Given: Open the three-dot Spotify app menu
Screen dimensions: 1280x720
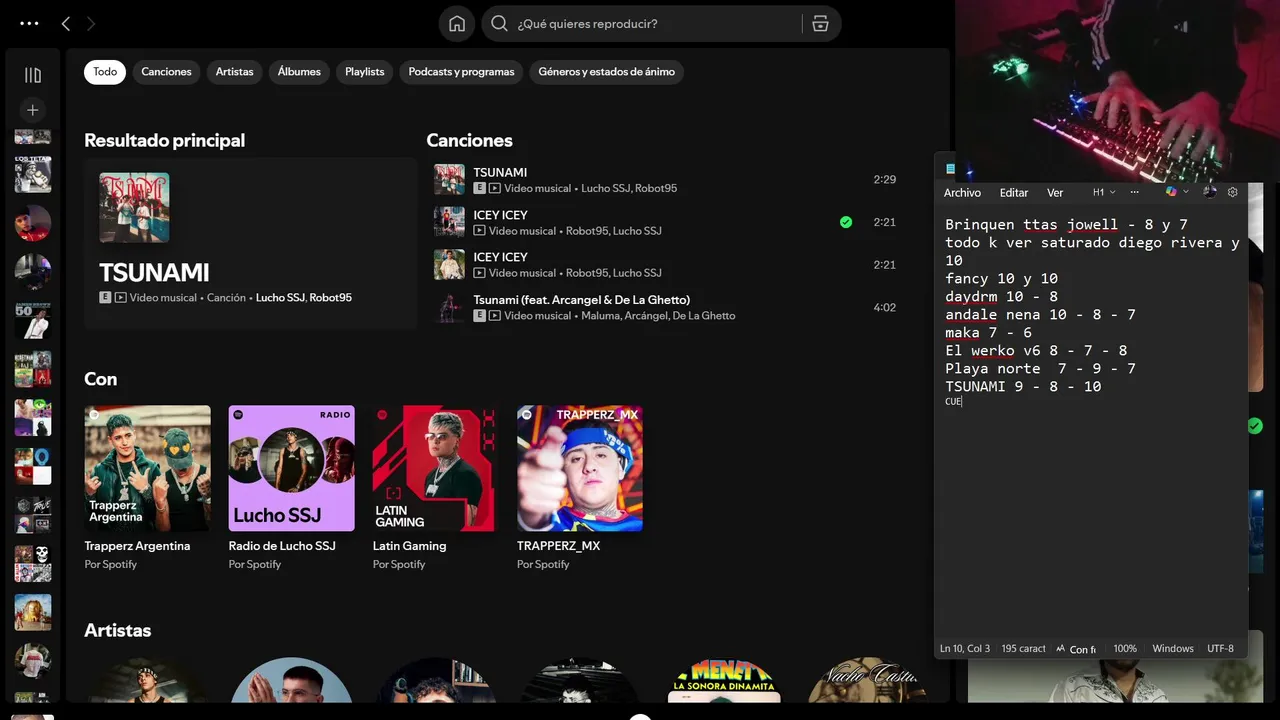Looking at the screenshot, I should pyautogui.click(x=29, y=23).
